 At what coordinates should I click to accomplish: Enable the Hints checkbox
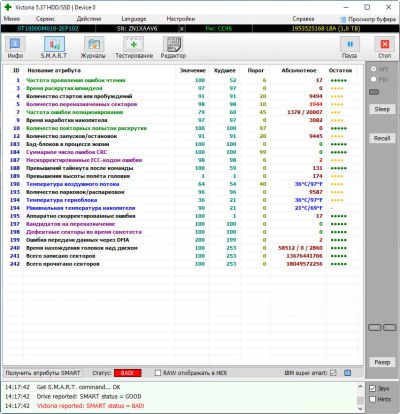(x=373, y=399)
